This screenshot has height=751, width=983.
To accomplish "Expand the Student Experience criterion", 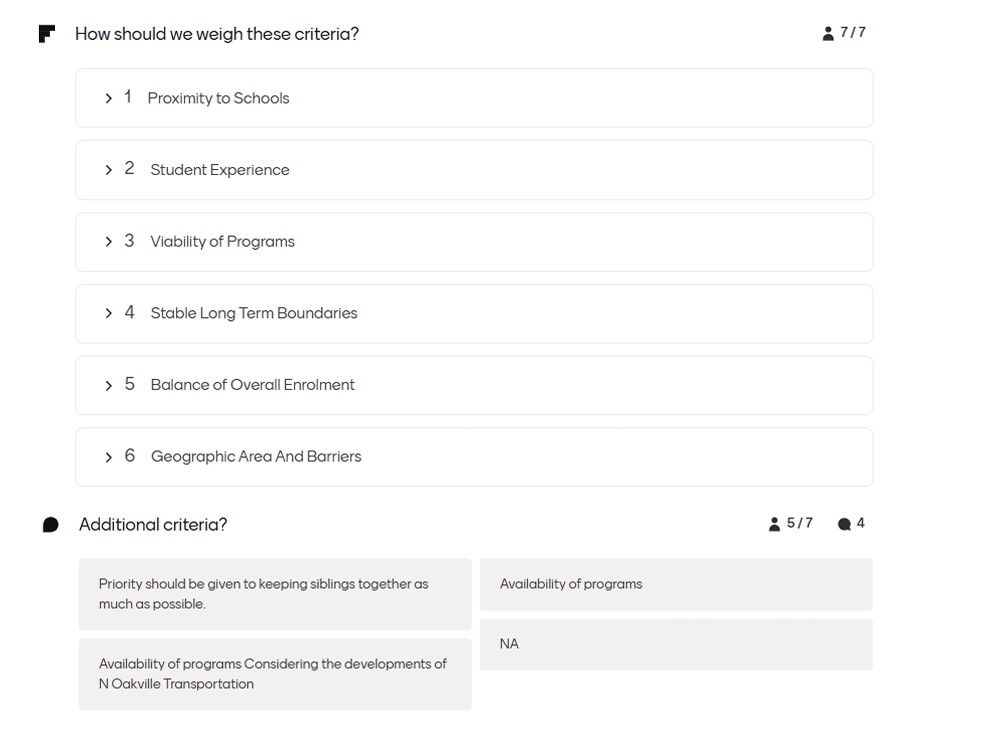I will point(108,169).
